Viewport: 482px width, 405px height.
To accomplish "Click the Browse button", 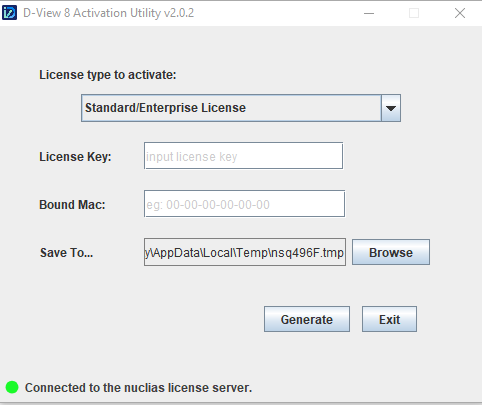I will tap(391, 252).
